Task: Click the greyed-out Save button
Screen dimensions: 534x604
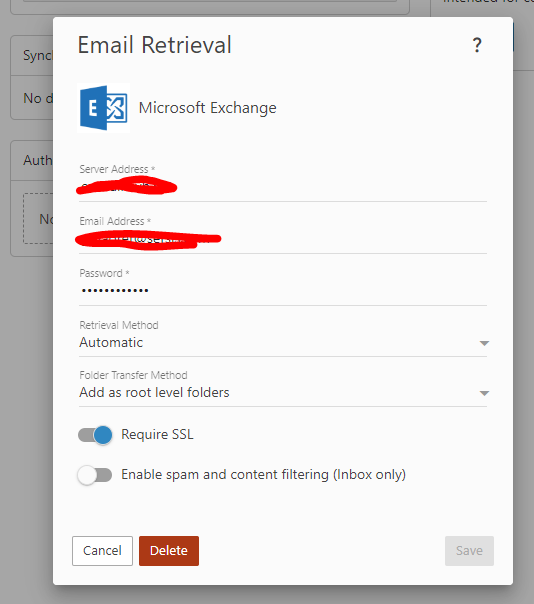Action: click(x=469, y=551)
